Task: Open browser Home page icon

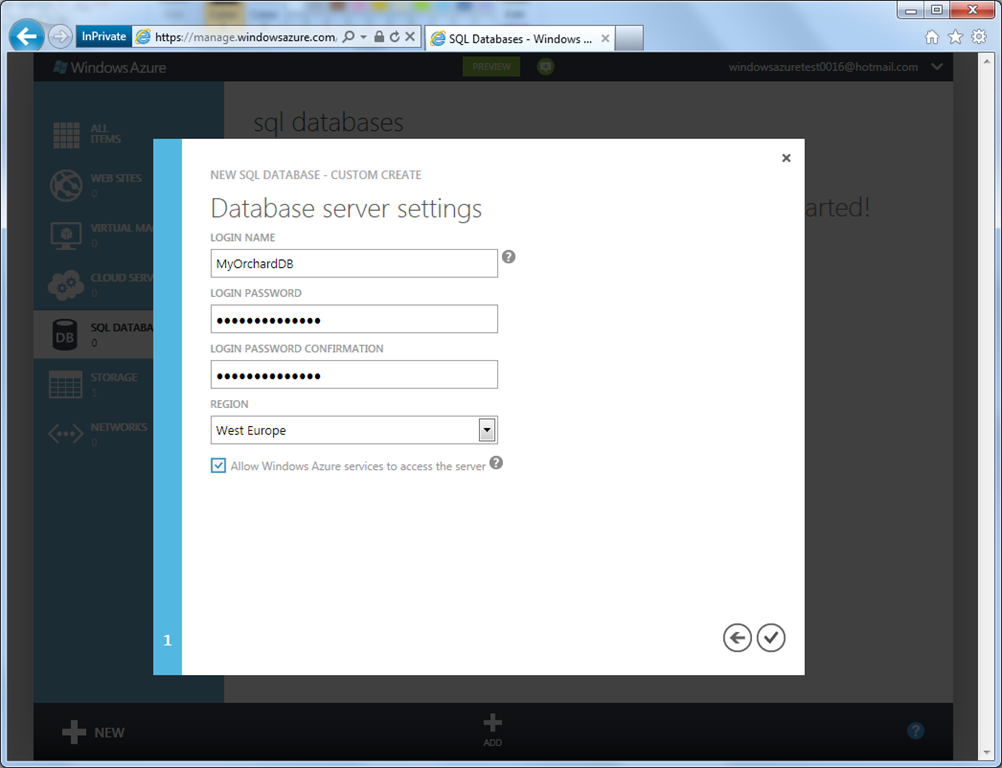Action: [932, 37]
